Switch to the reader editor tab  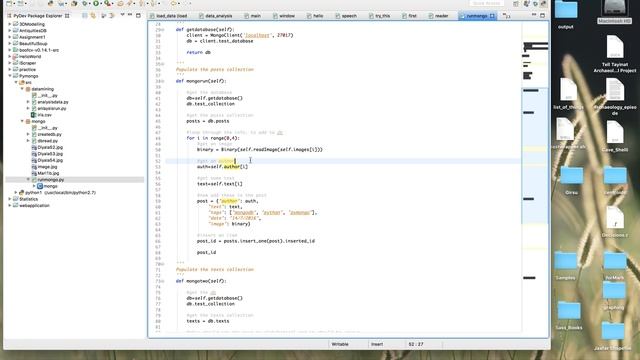click(x=438, y=16)
